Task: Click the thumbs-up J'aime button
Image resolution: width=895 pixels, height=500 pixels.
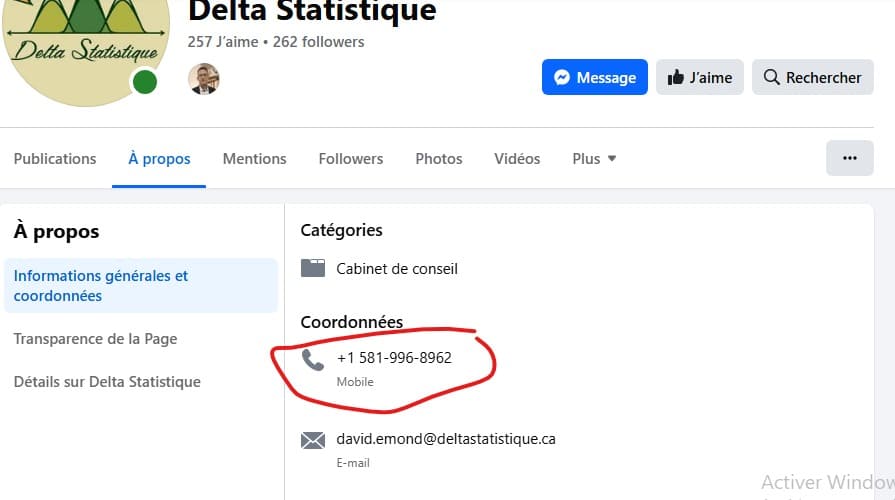Action: pyautogui.click(x=699, y=77)
